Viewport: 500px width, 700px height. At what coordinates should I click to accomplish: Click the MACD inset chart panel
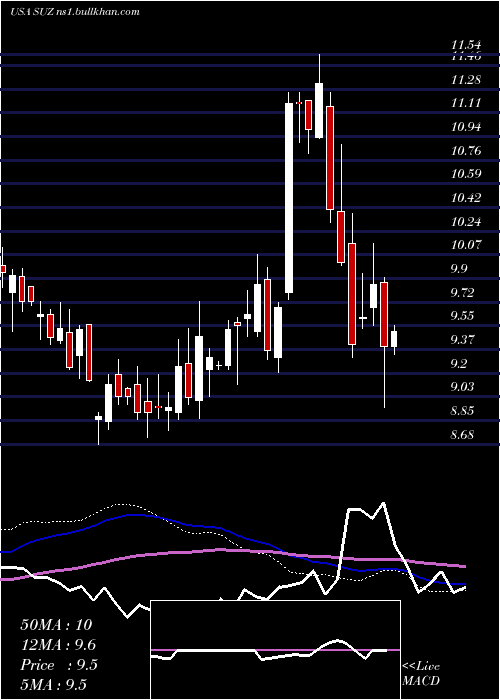click(275, 650)
